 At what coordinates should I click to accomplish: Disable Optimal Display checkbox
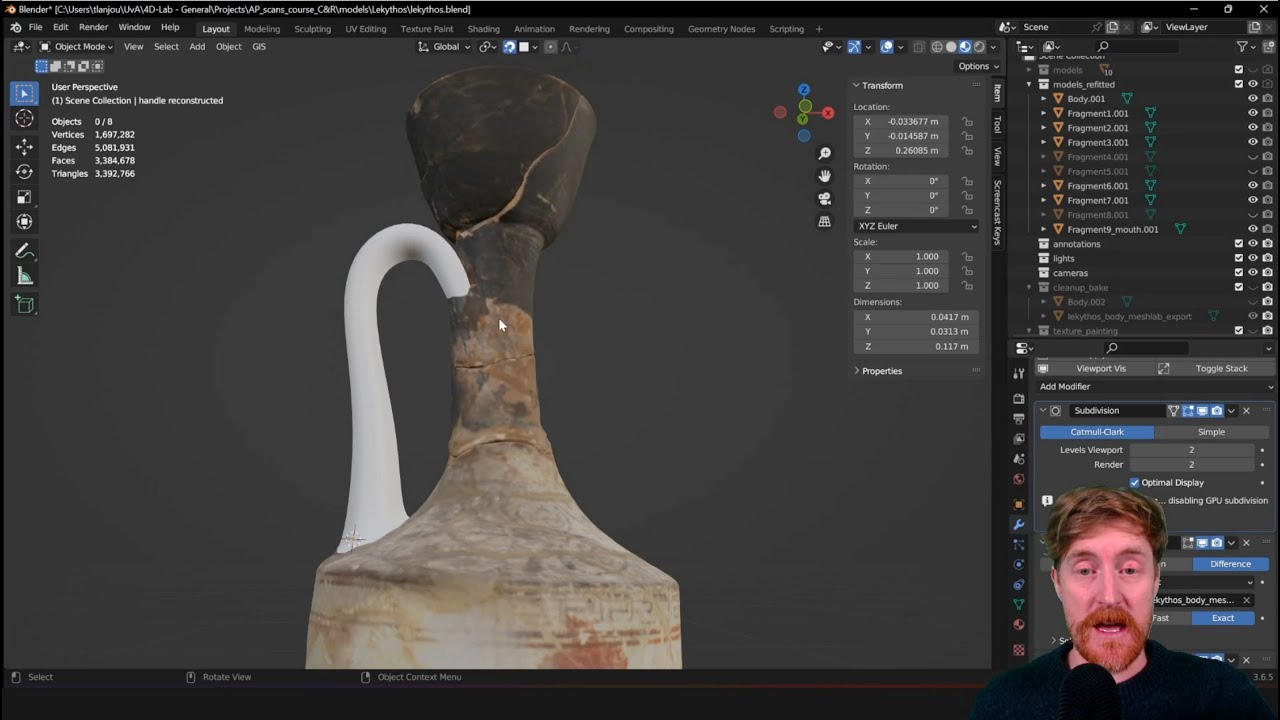click(1135, 483)
